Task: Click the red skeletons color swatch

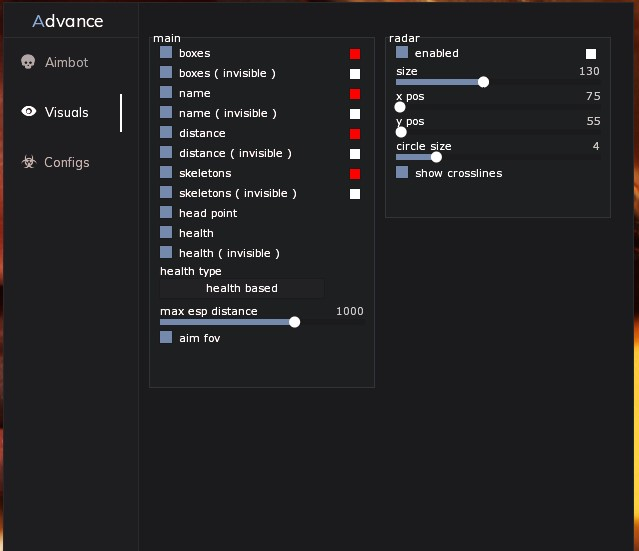Action: (x=355, y=174)
